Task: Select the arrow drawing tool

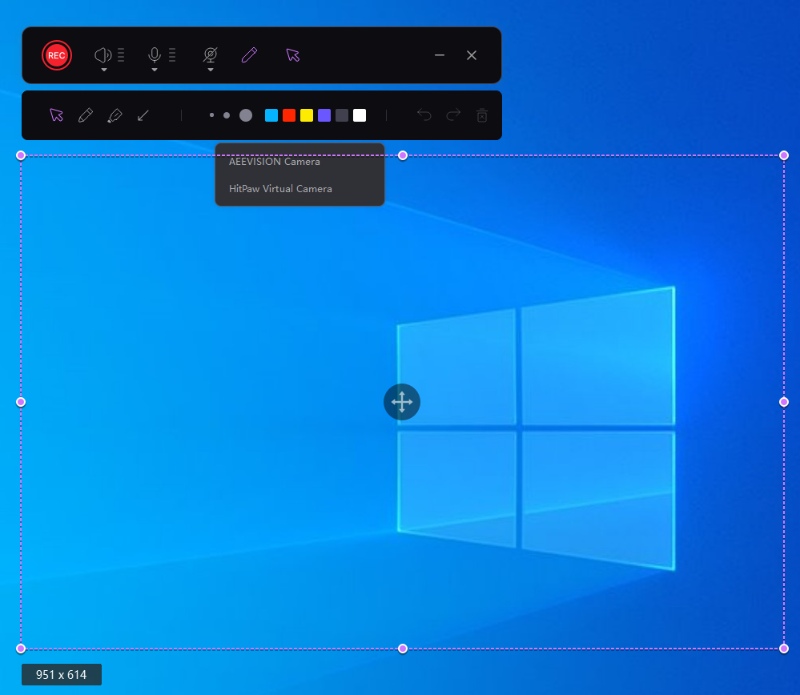Action: [x=143, y=115]
